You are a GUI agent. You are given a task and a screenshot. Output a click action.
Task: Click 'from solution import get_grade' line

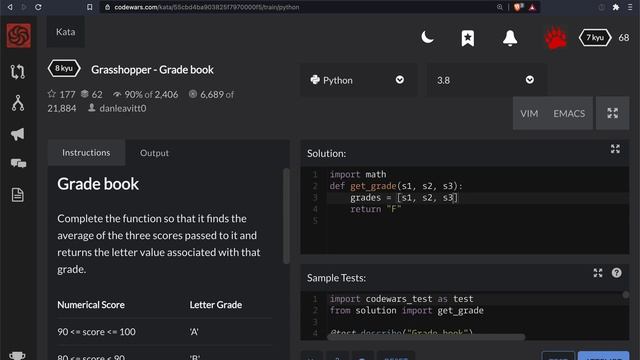coord(407,311)
